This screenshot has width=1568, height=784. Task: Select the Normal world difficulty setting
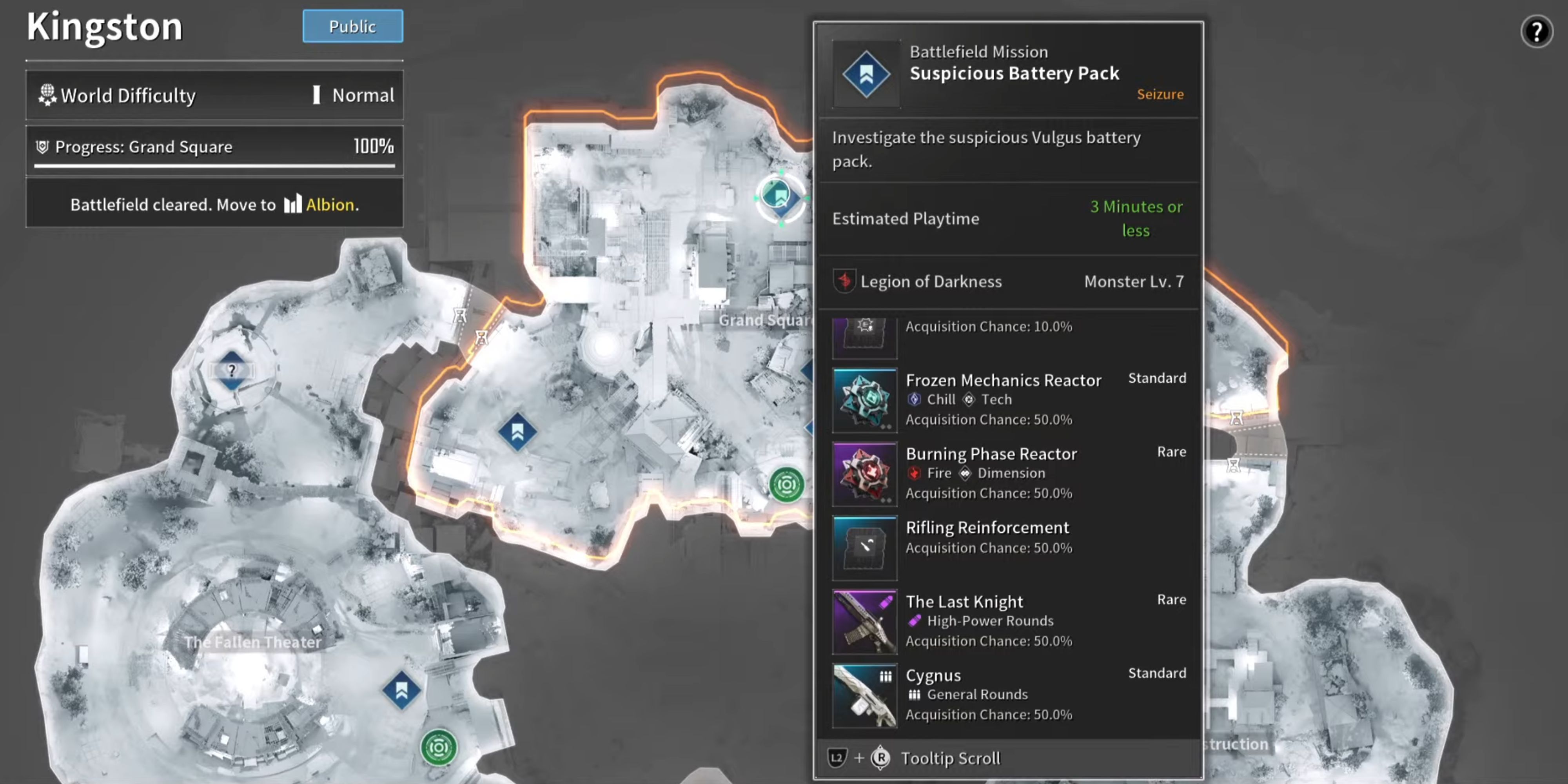click(363, 95)
